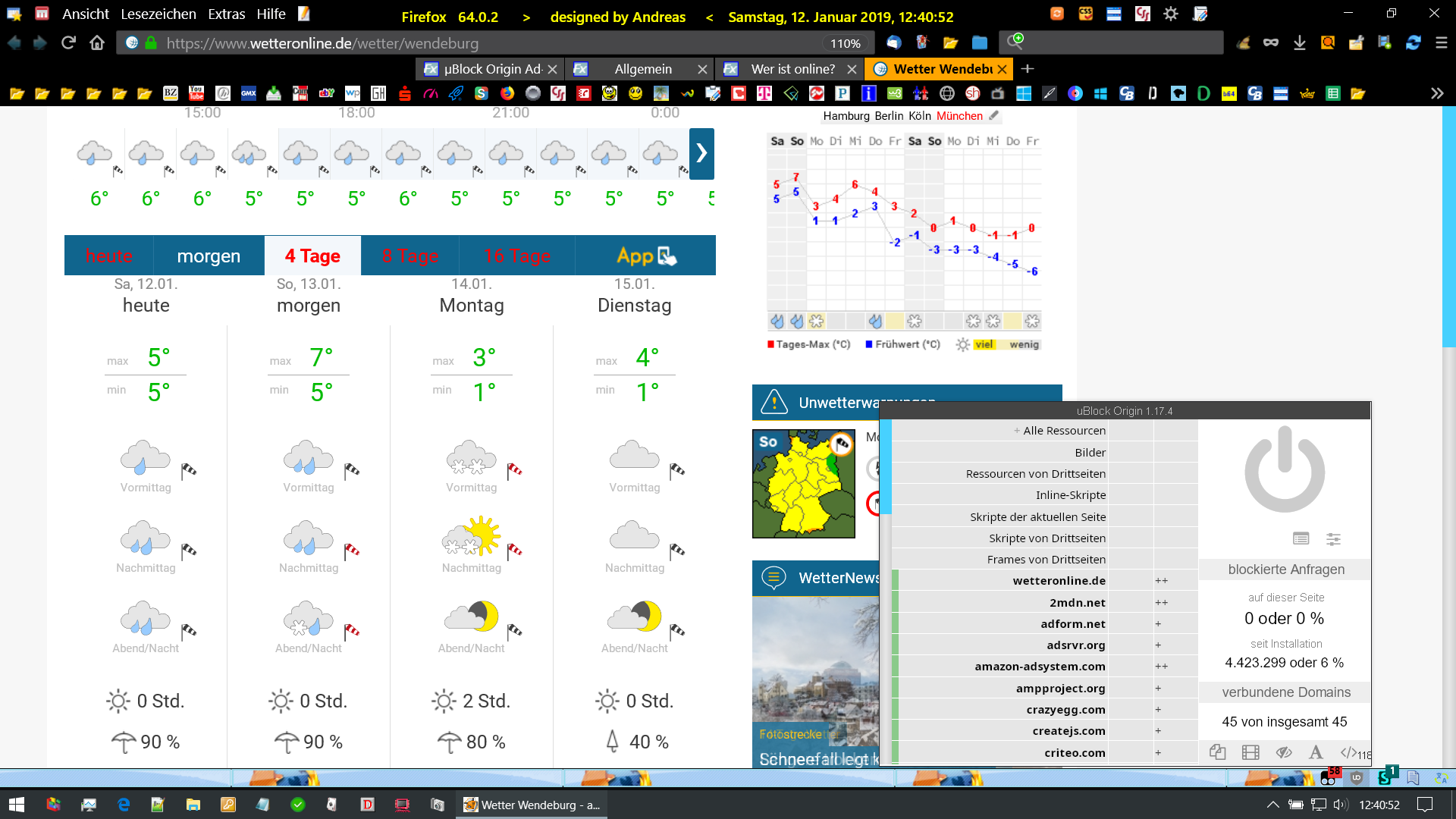Expand Alle Ressourcen plus in uBlock
1456x819 pixels.
pos(1016,431)
